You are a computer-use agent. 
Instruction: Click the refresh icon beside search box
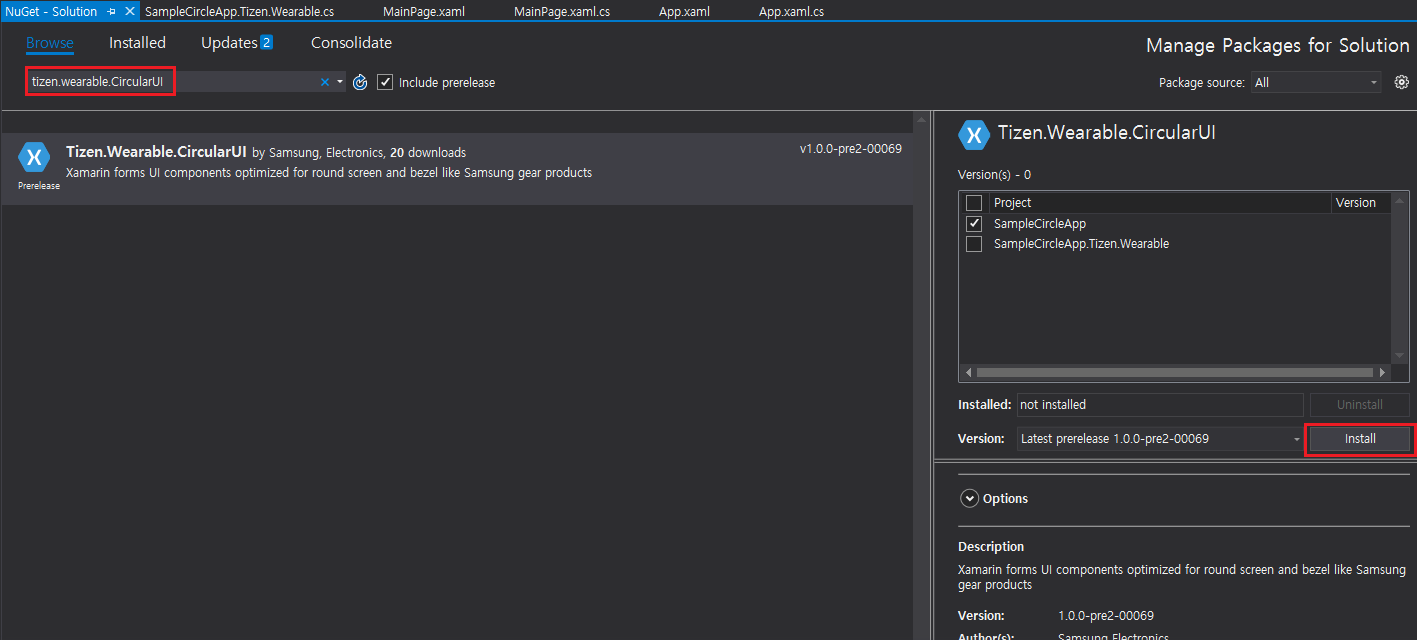click(x=360, y=82)
